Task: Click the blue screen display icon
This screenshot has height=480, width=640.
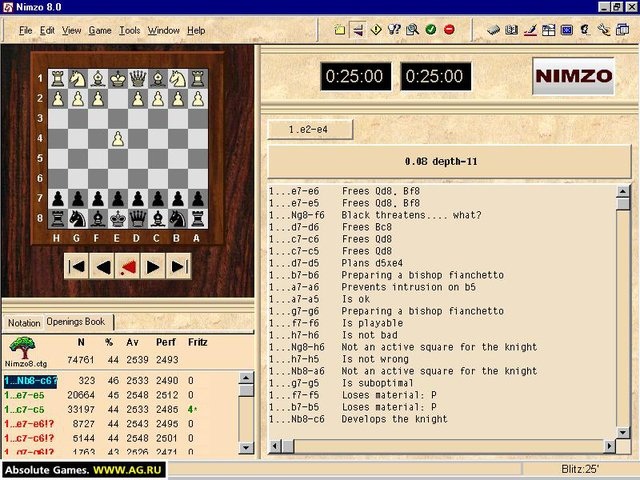Action: click(x=567, y=30)
